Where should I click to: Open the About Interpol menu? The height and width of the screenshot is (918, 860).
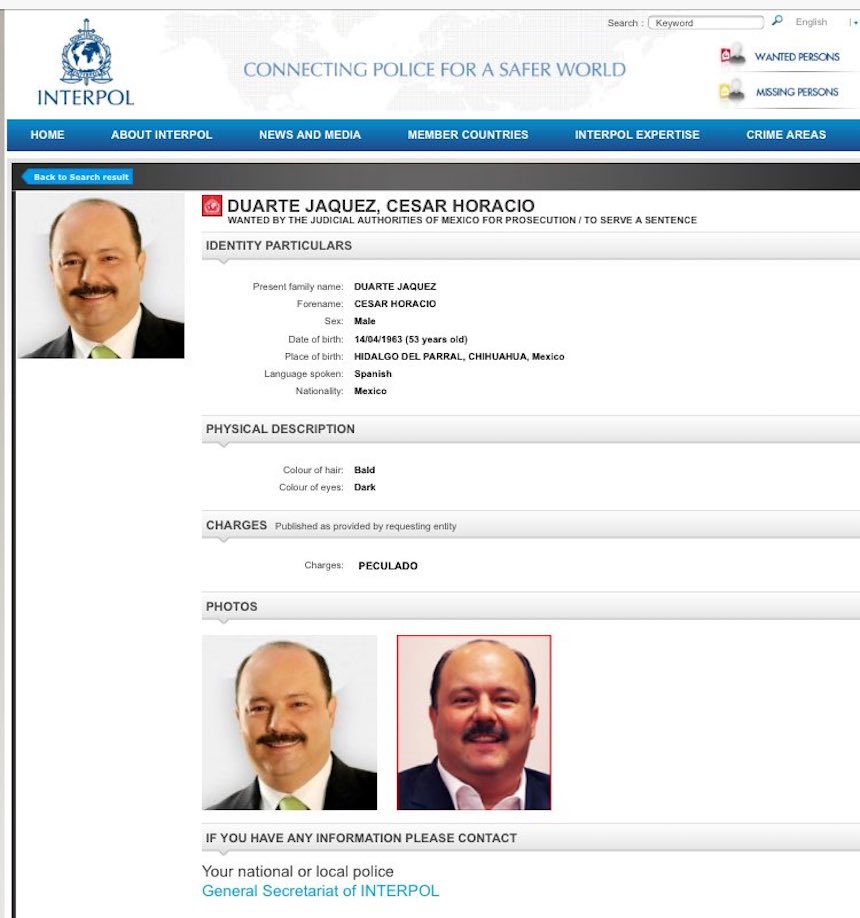coord(161,135)
